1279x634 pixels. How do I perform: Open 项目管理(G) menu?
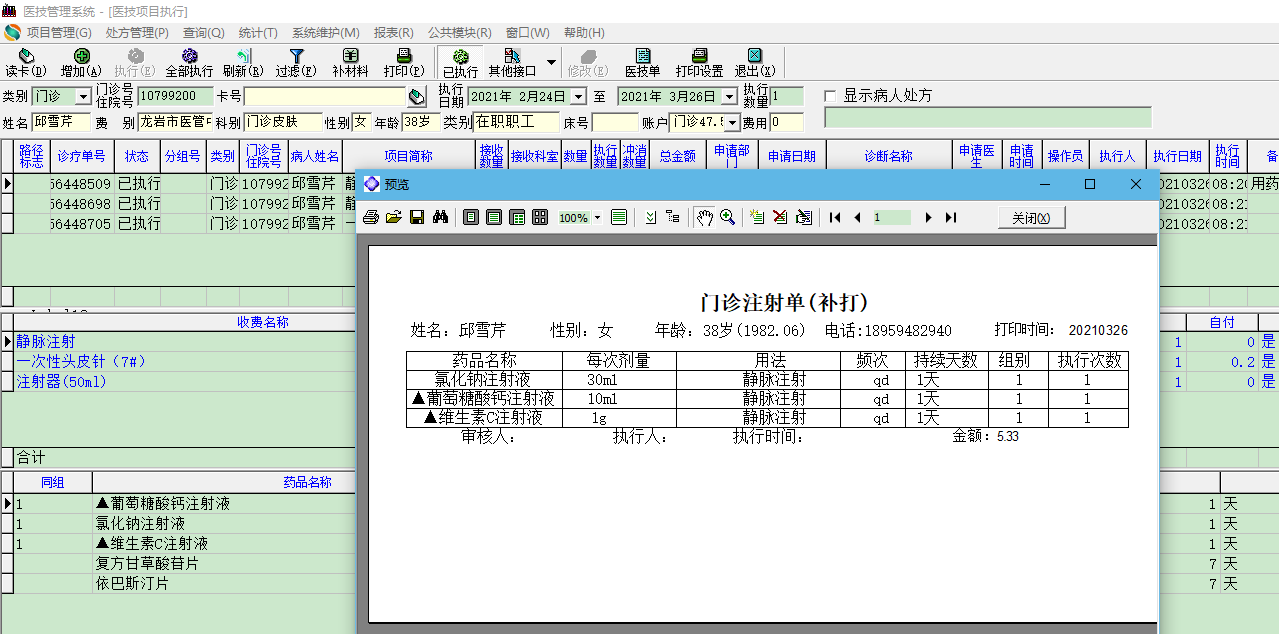[x=59, y=32]
